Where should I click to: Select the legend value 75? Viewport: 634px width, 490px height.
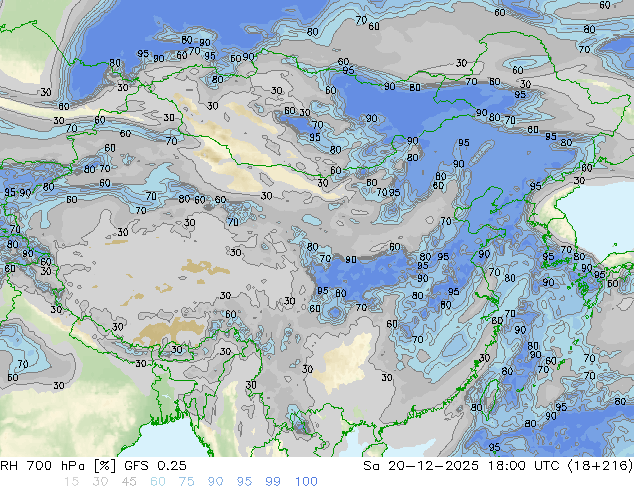[187, 482]
